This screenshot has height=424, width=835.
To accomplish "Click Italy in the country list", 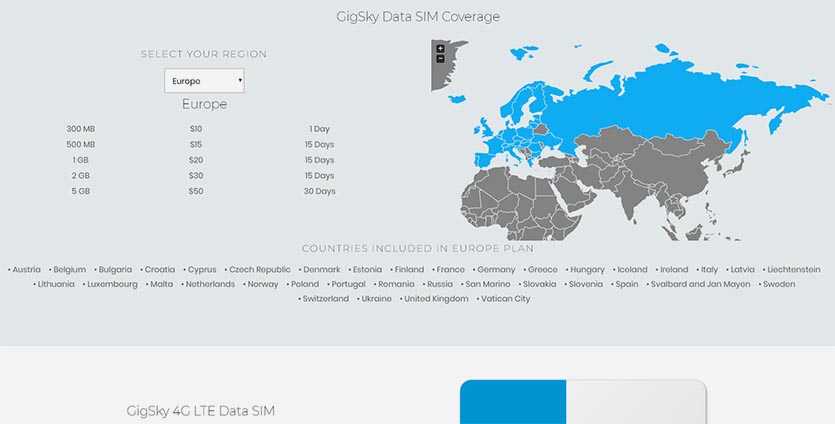I will point(709,270).
